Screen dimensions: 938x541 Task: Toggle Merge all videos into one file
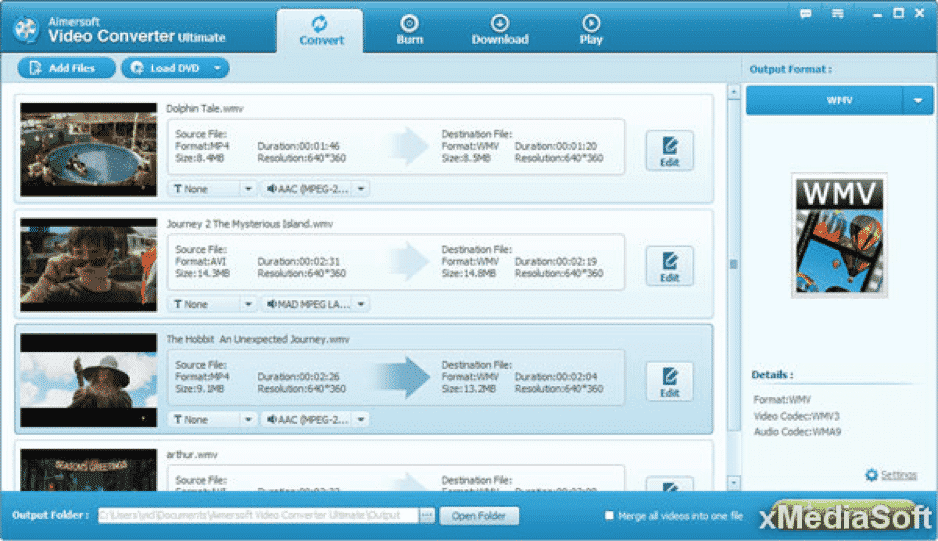pos(609,515)
